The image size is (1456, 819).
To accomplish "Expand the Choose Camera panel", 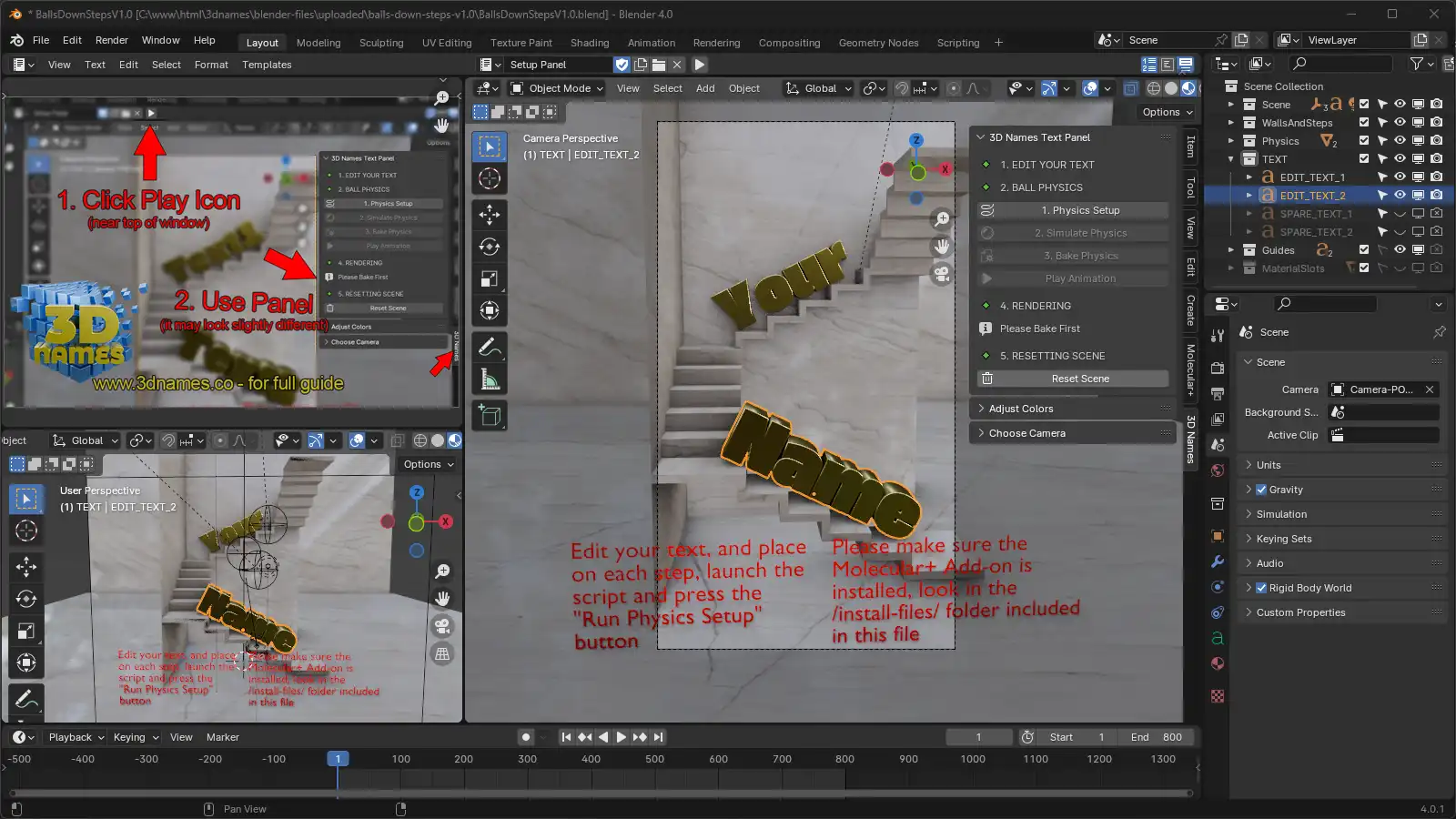I will click(1073, 433).
